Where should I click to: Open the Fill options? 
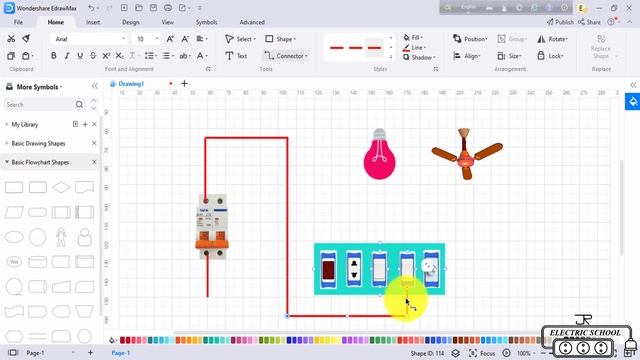point(413,37)
